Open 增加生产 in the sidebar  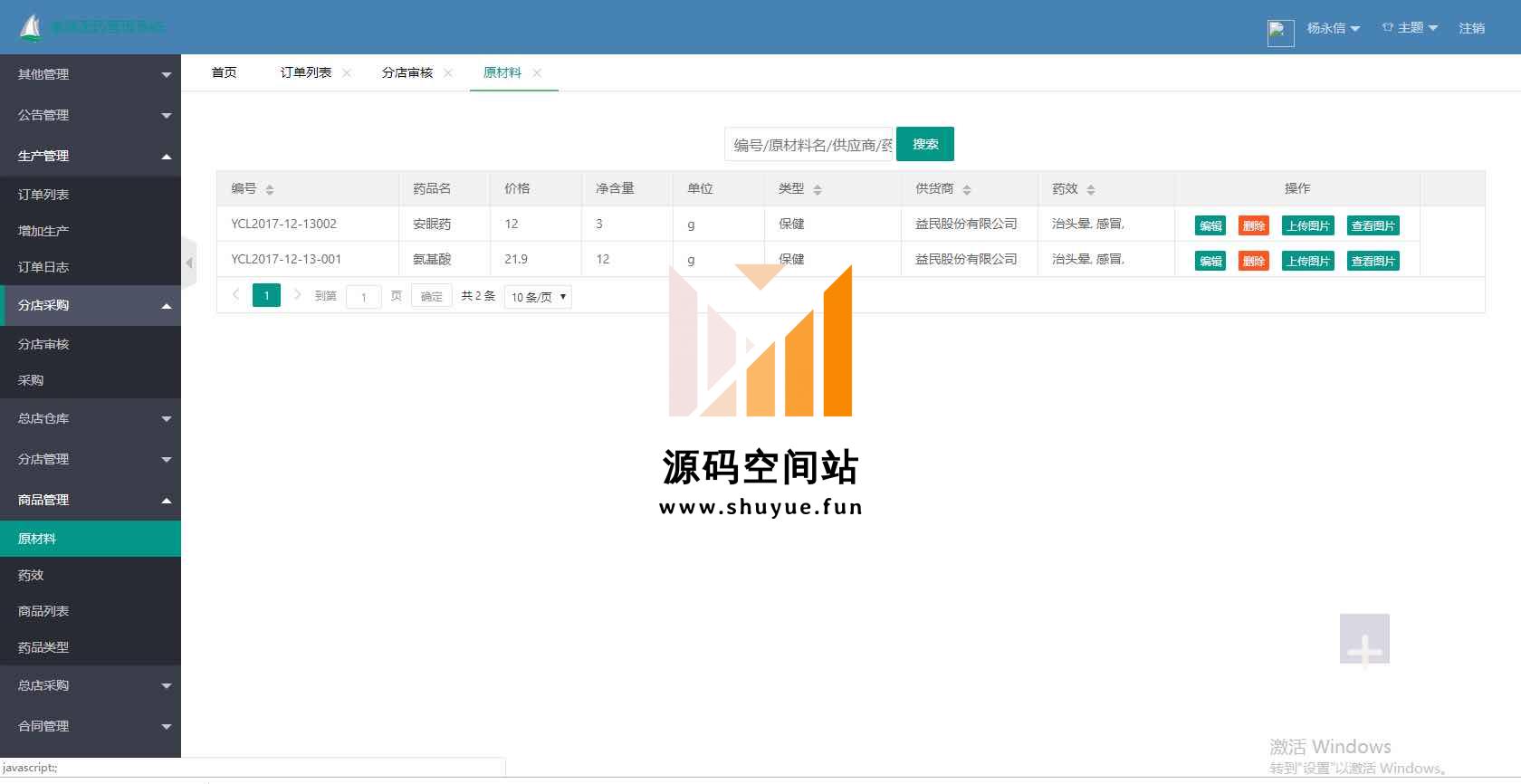pyautogui.click(x=91, y=231)
